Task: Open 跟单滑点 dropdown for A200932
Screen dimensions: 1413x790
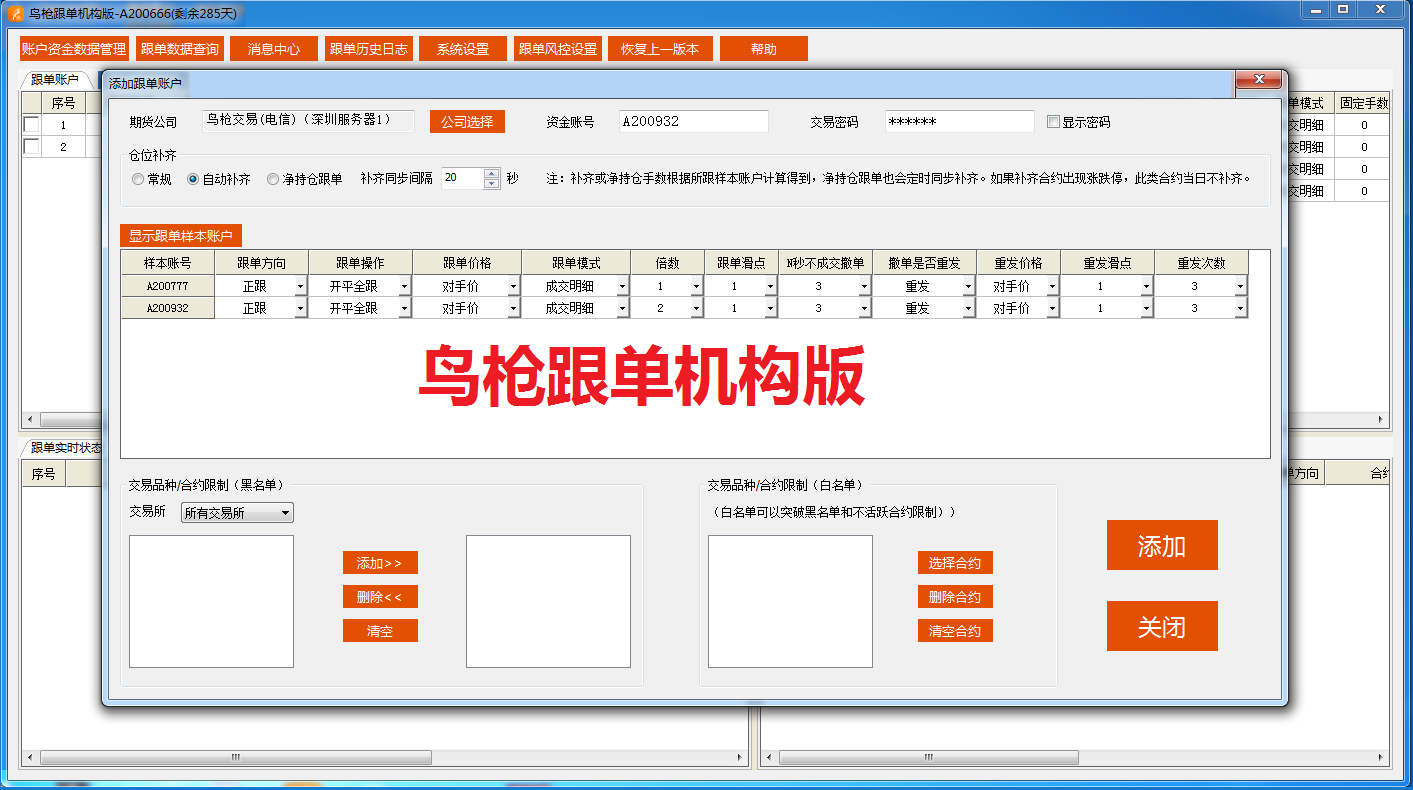Action: 770,309
